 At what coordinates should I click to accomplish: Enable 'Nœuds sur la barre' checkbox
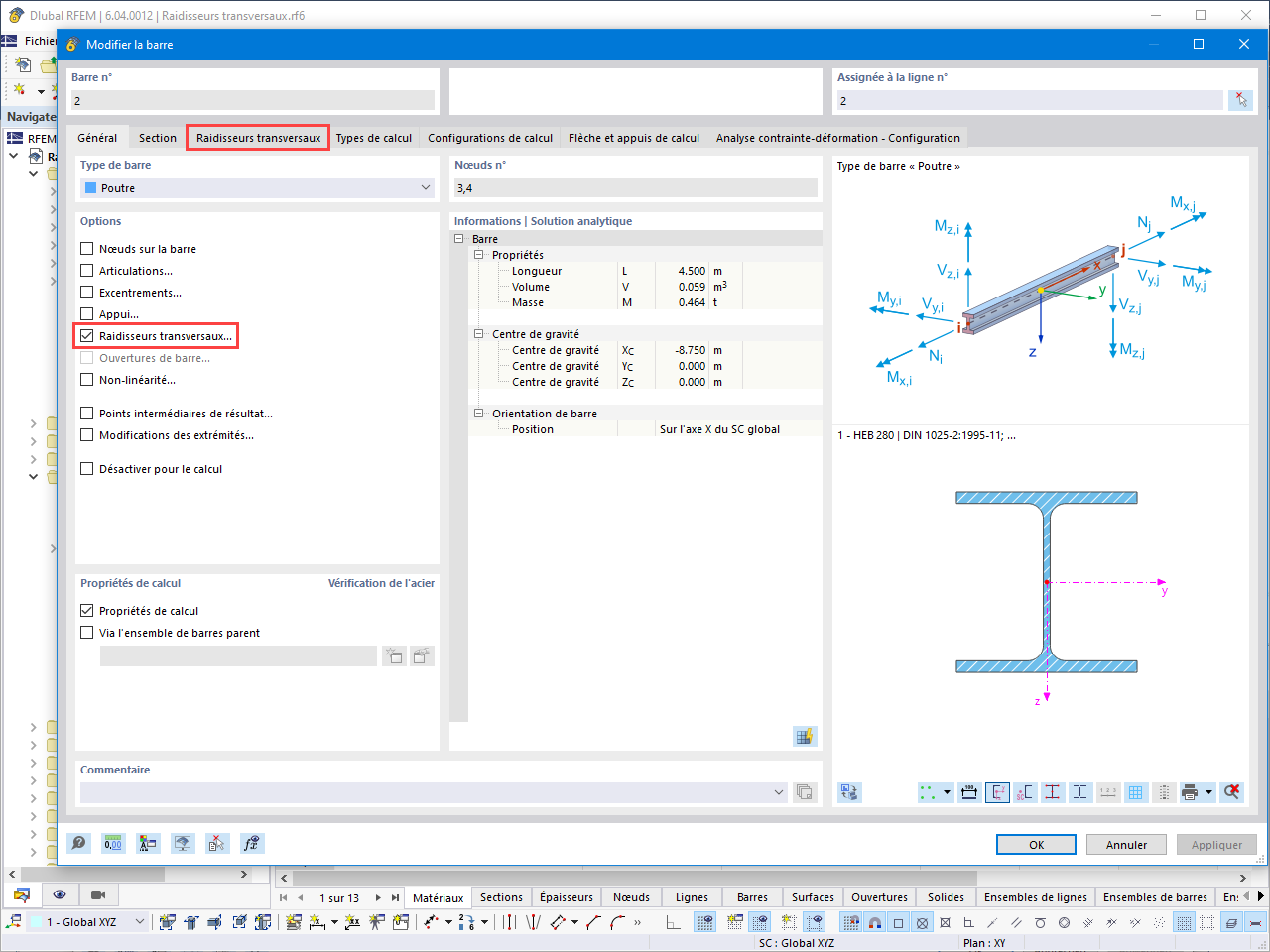[87, 249]
